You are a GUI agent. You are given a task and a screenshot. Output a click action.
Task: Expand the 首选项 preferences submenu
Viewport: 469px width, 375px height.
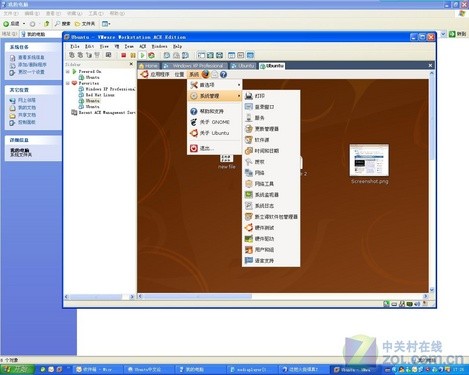[215, 85]
